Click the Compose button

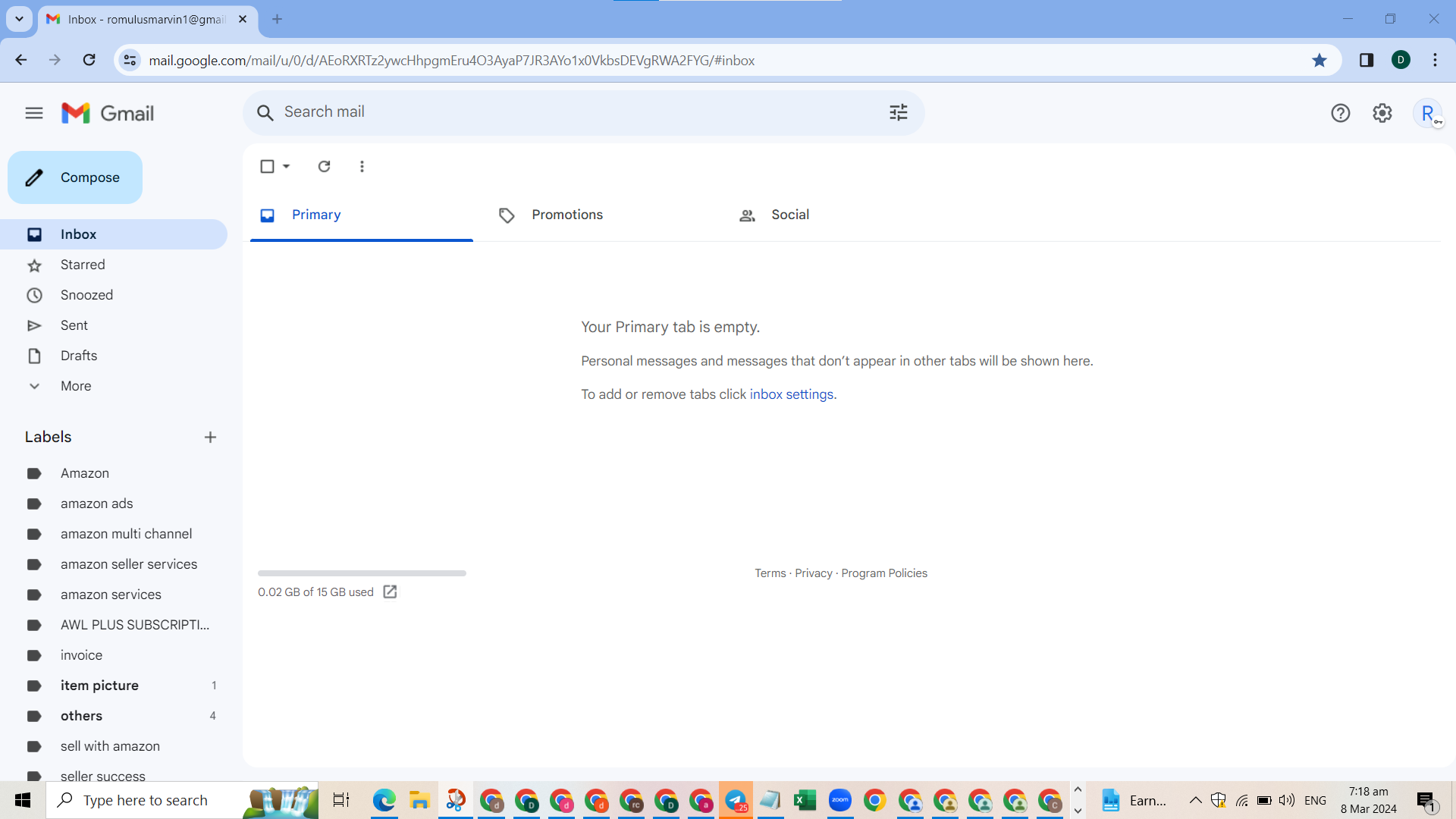[x=75, y=177]
